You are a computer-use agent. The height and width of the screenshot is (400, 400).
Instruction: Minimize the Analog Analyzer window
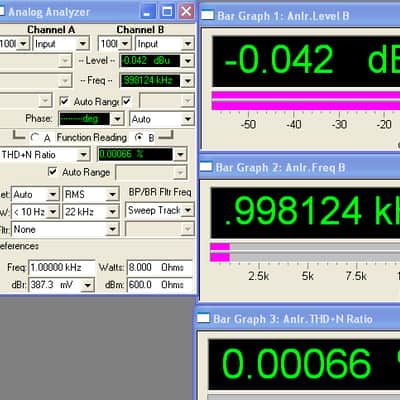[147, 12]
